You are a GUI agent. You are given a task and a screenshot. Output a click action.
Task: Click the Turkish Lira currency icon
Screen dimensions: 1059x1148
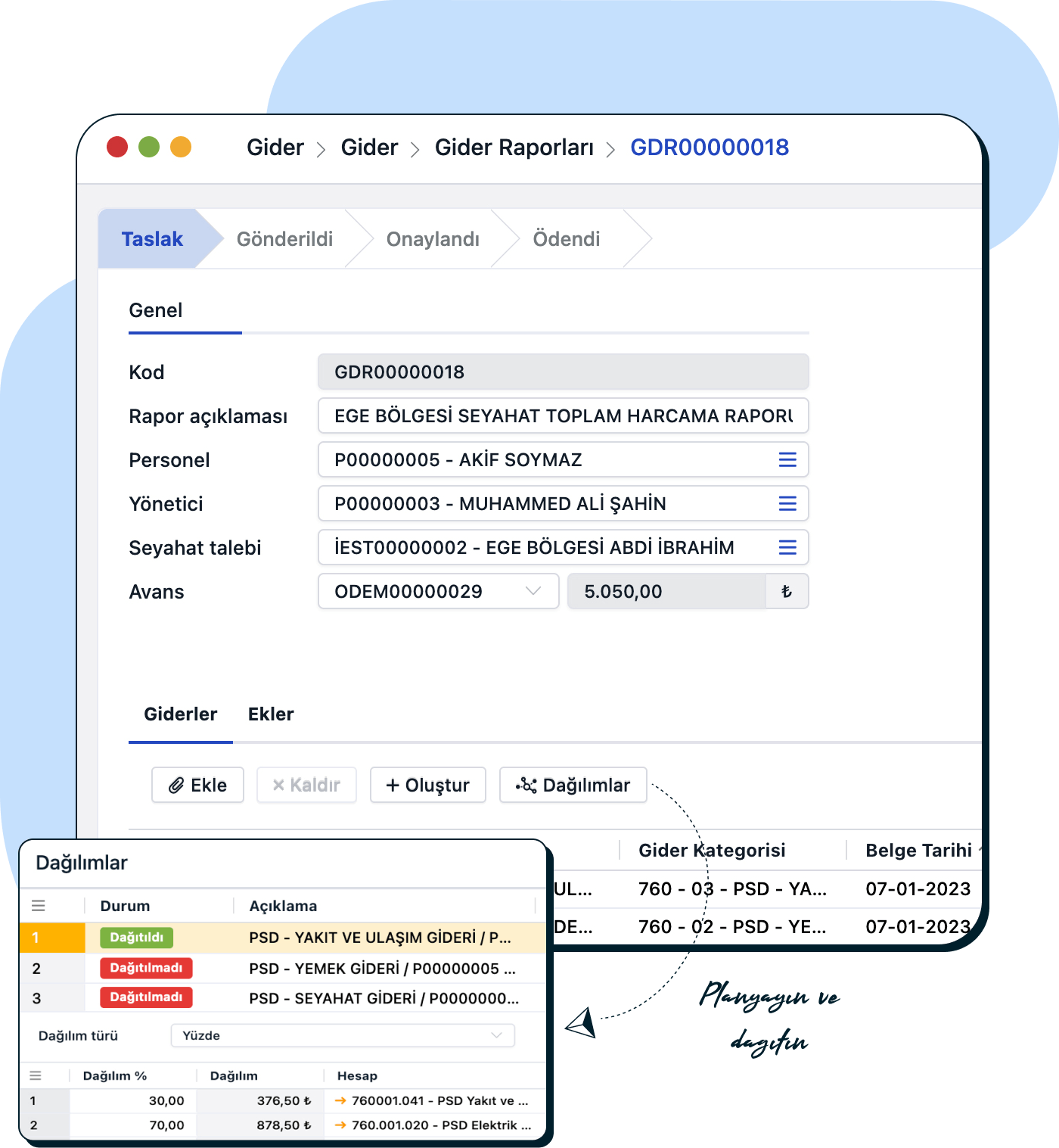pos(787,592)
